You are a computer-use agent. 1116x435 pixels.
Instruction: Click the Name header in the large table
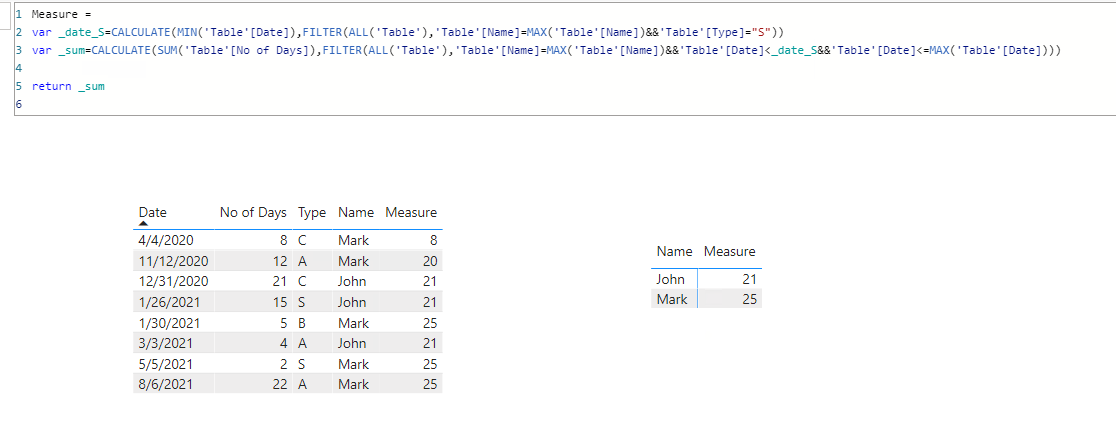point(356,212)
